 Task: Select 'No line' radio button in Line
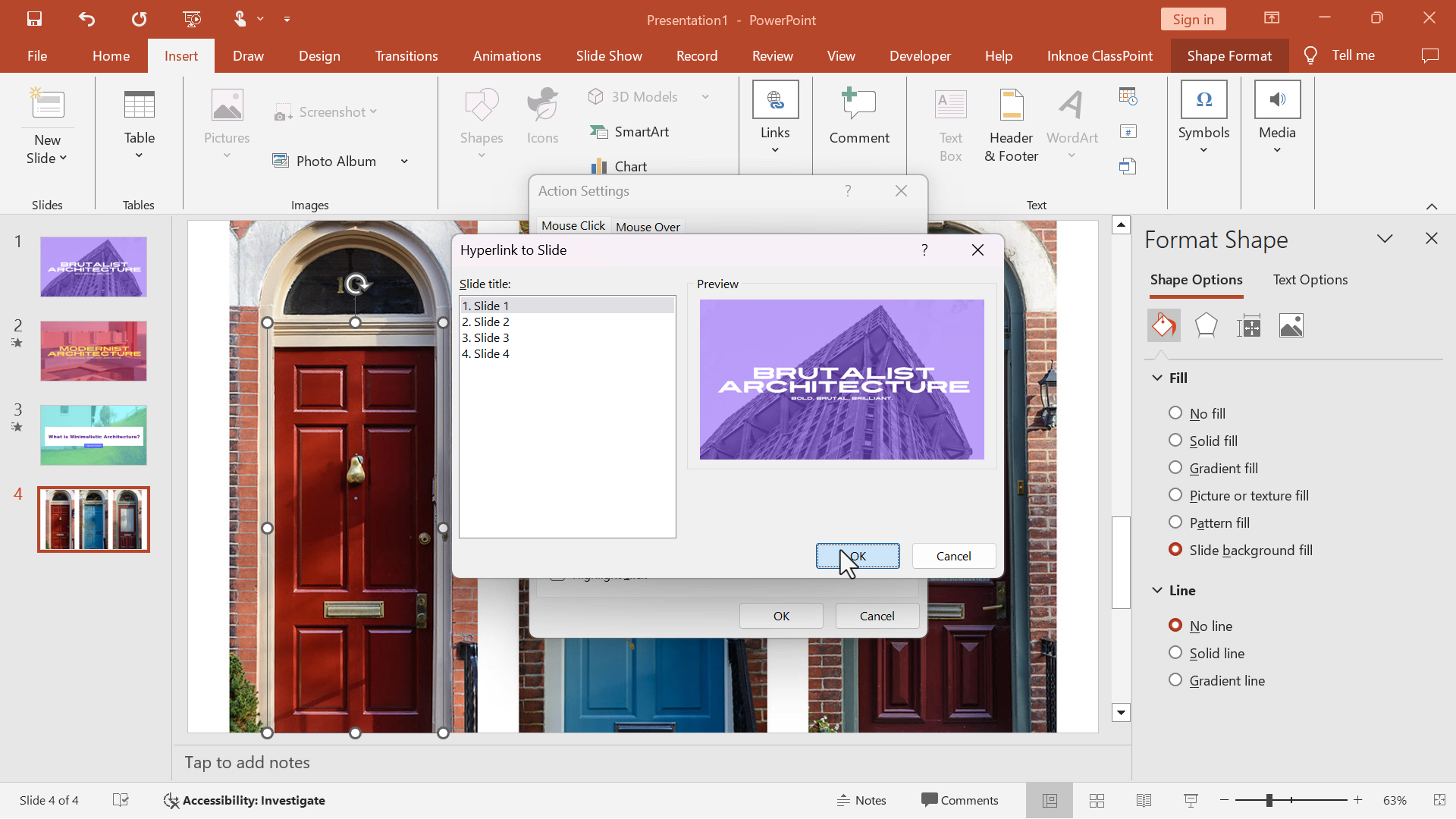click(1177, 625)
